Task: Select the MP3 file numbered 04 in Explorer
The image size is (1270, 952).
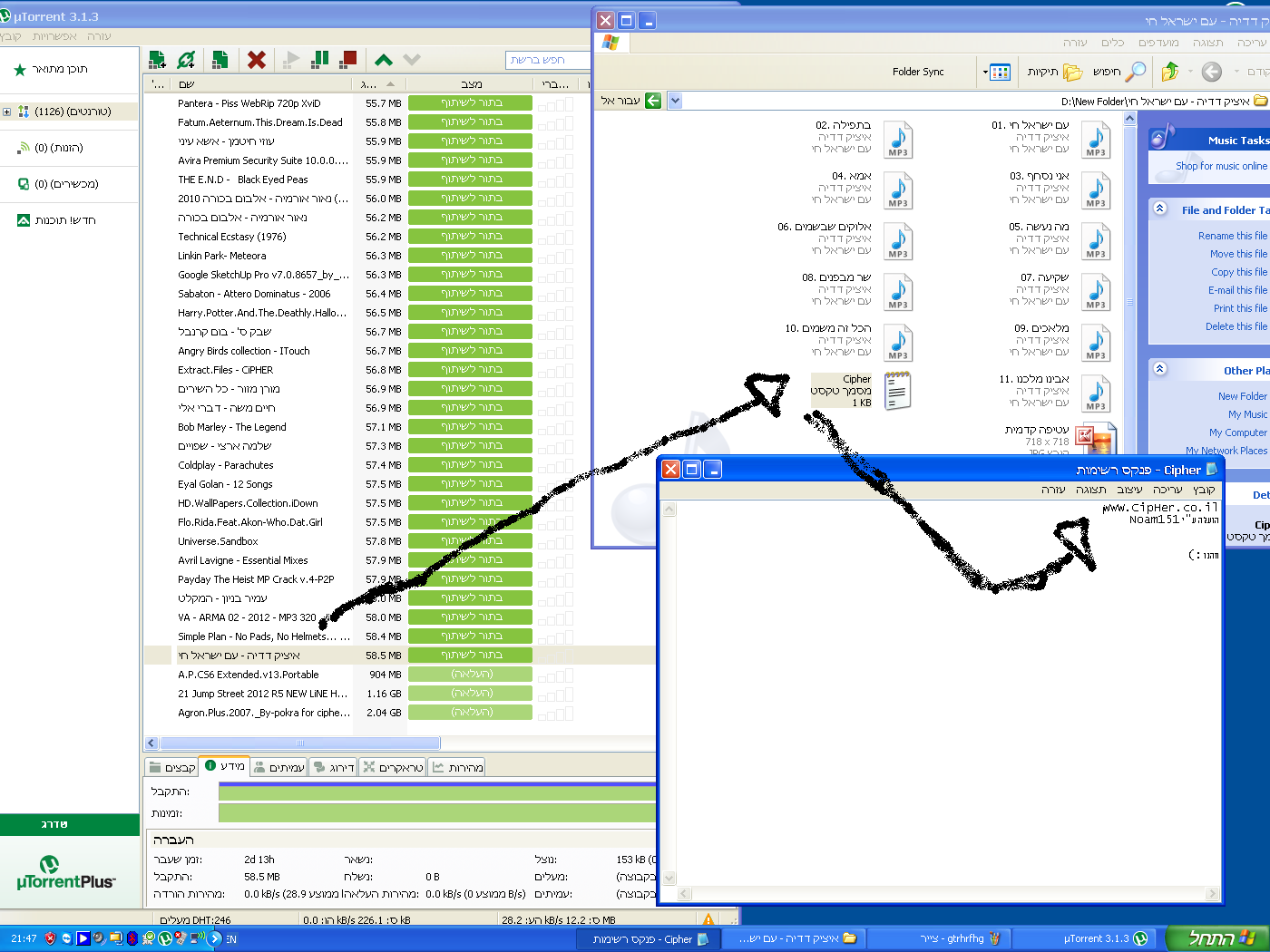Action: pos(898,190)
